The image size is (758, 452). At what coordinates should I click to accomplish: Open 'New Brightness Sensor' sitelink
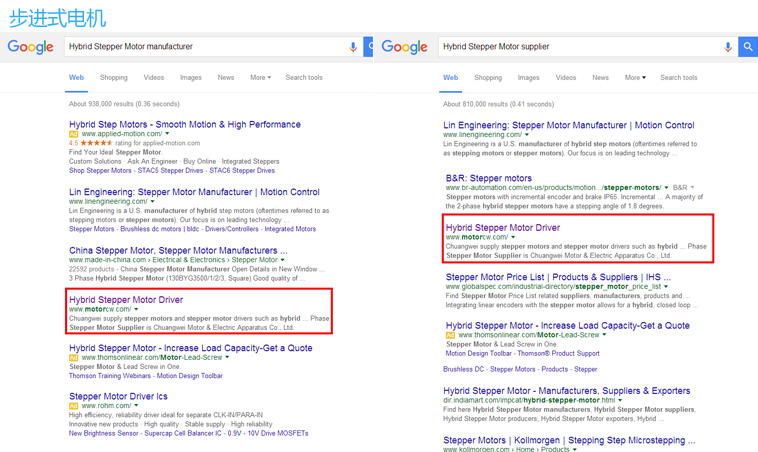103,434
